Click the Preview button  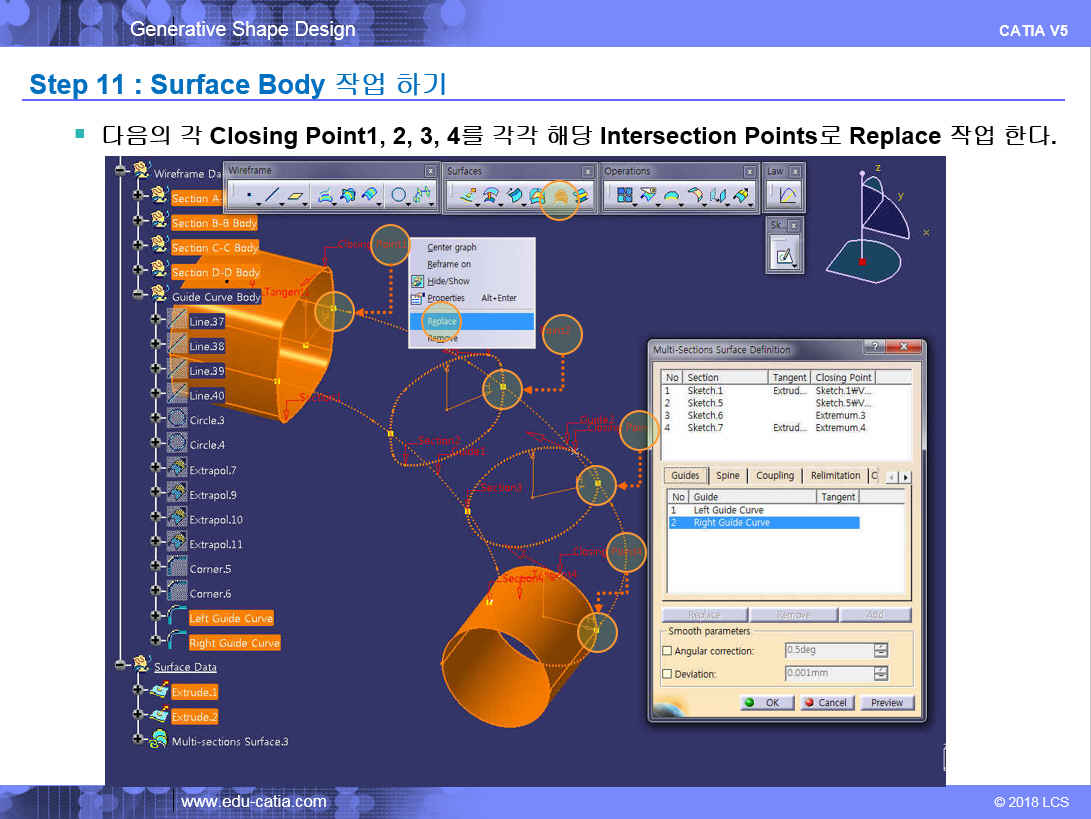coord(886,703)
